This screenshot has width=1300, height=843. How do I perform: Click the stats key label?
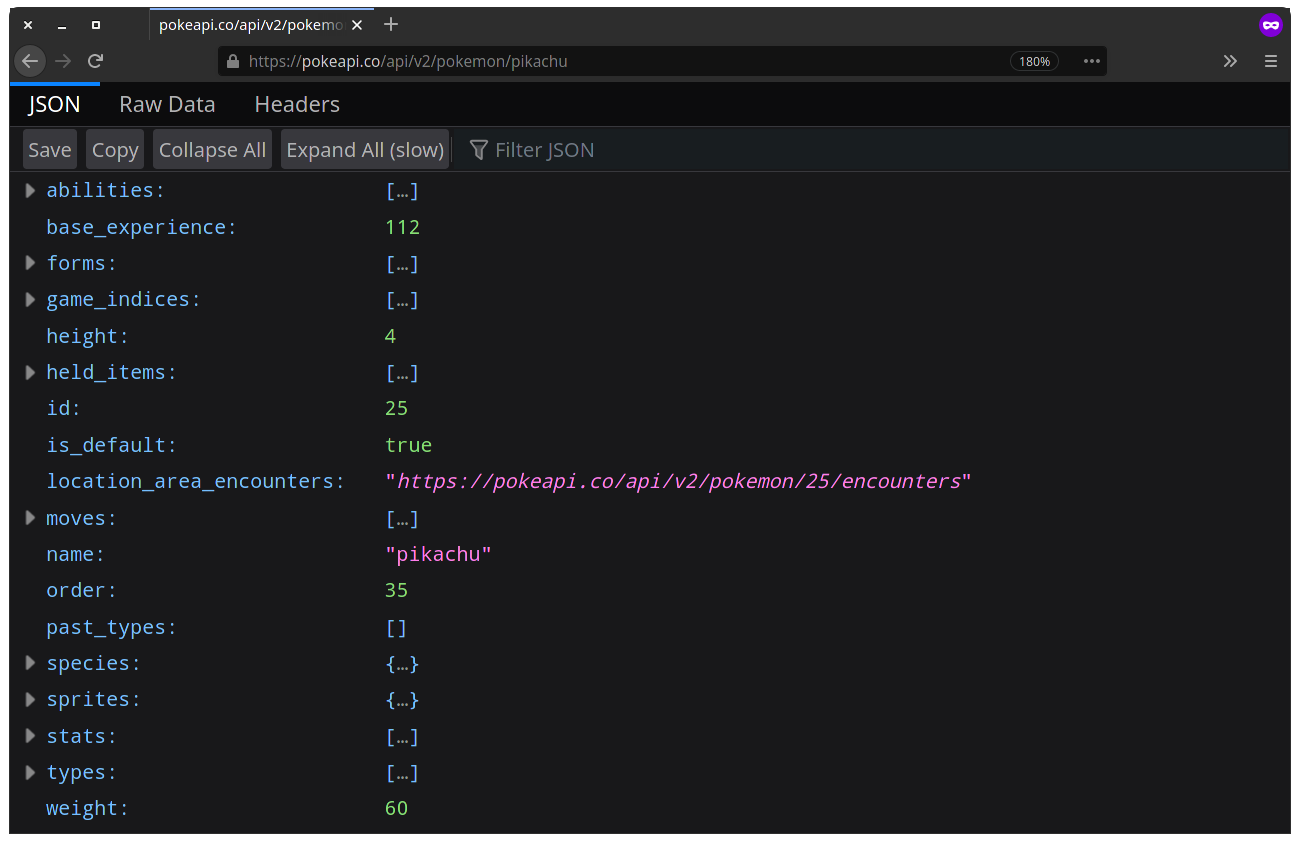coord(81,736)
